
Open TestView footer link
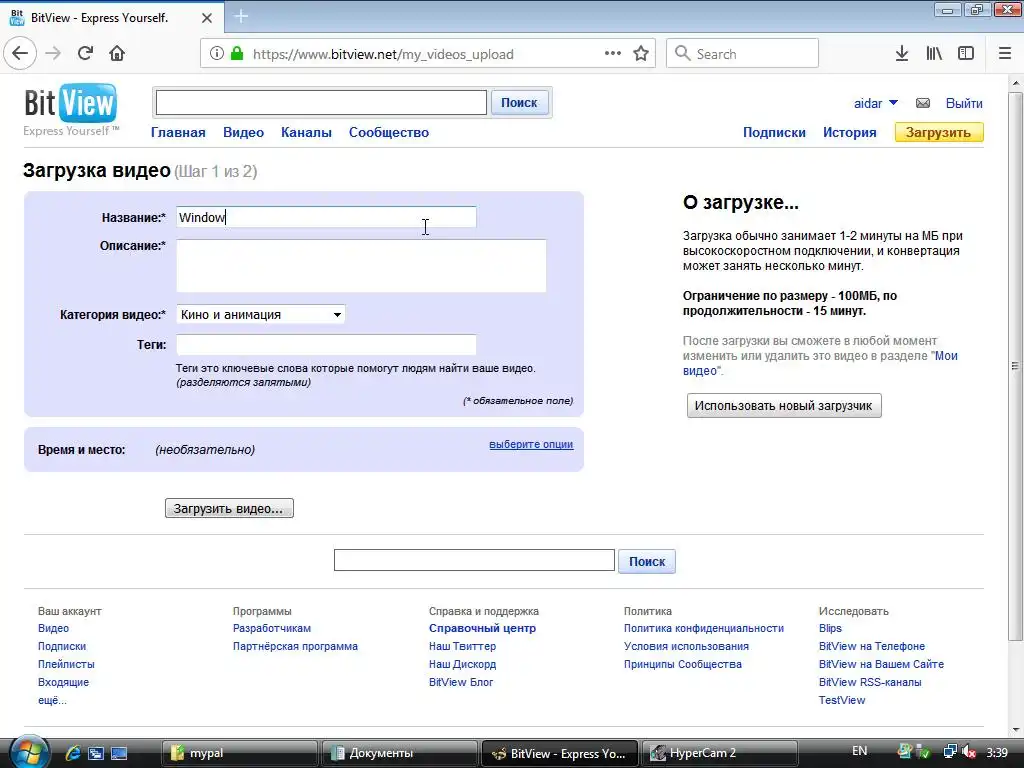tap(842, 700)
